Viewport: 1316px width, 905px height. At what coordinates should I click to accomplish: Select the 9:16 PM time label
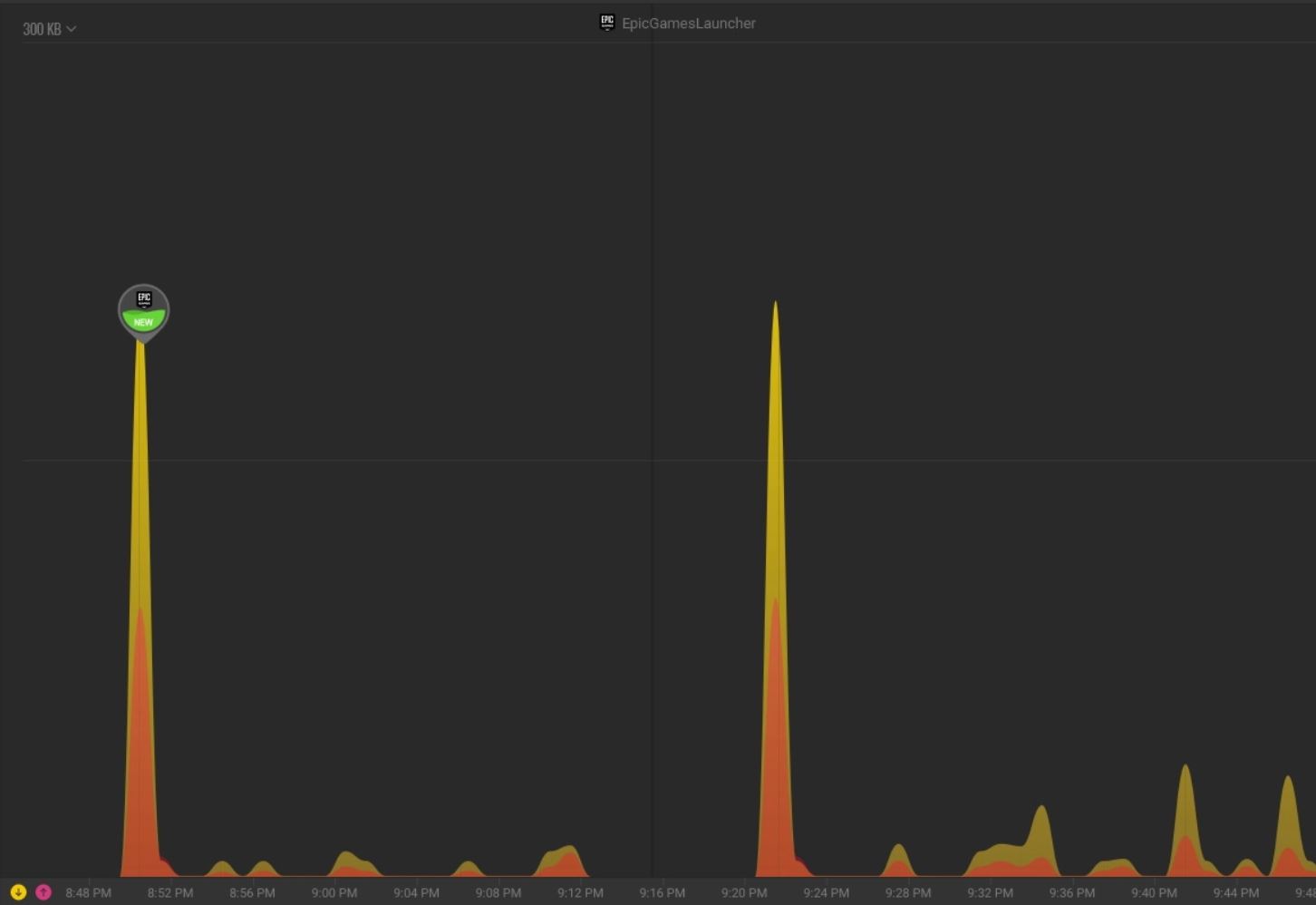(x=662, y=893)
